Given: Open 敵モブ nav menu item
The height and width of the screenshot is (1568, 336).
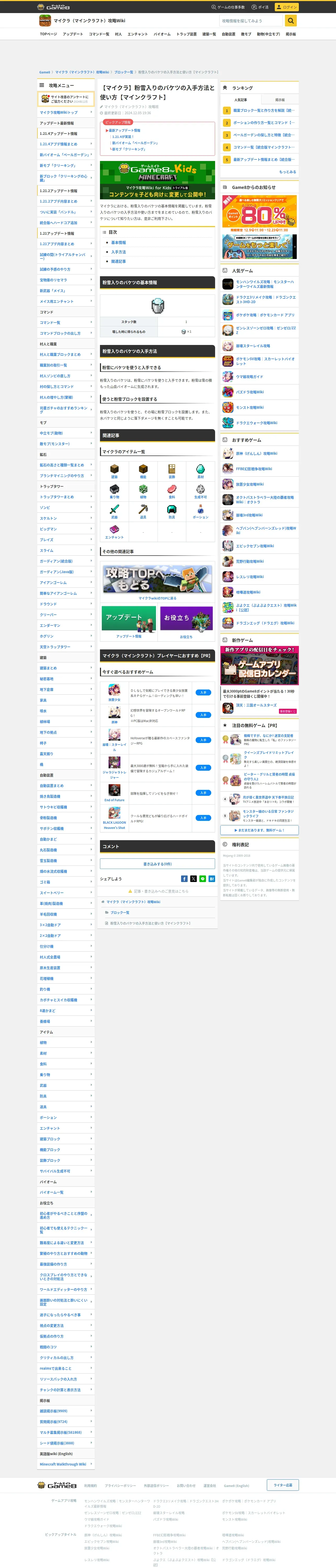Looking at the screenshot, I should [x=246, y=34].
